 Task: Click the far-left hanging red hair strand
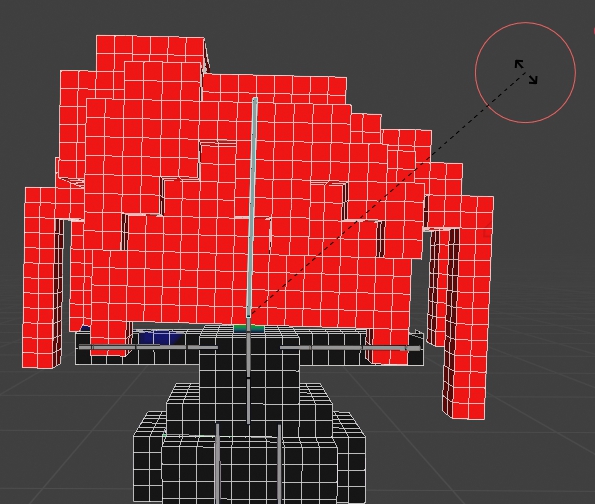[x=42, y=277]
